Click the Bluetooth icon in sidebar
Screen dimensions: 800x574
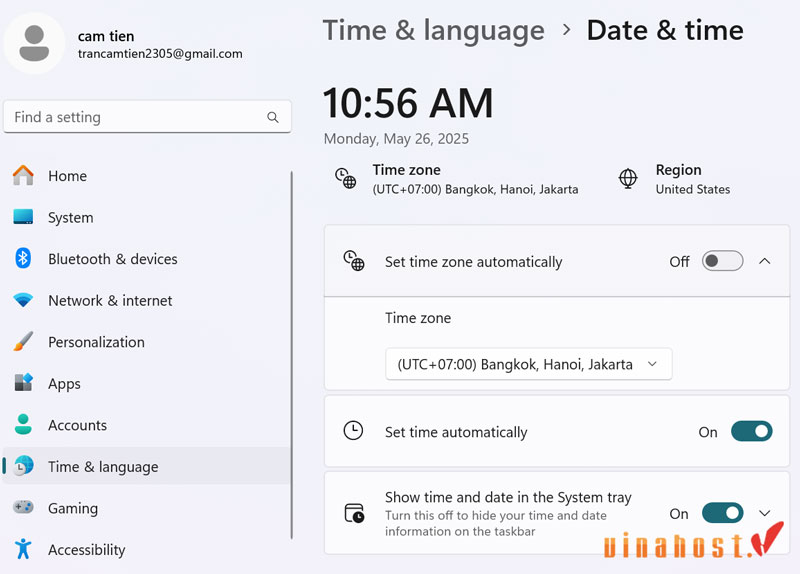tap(23, 258)
